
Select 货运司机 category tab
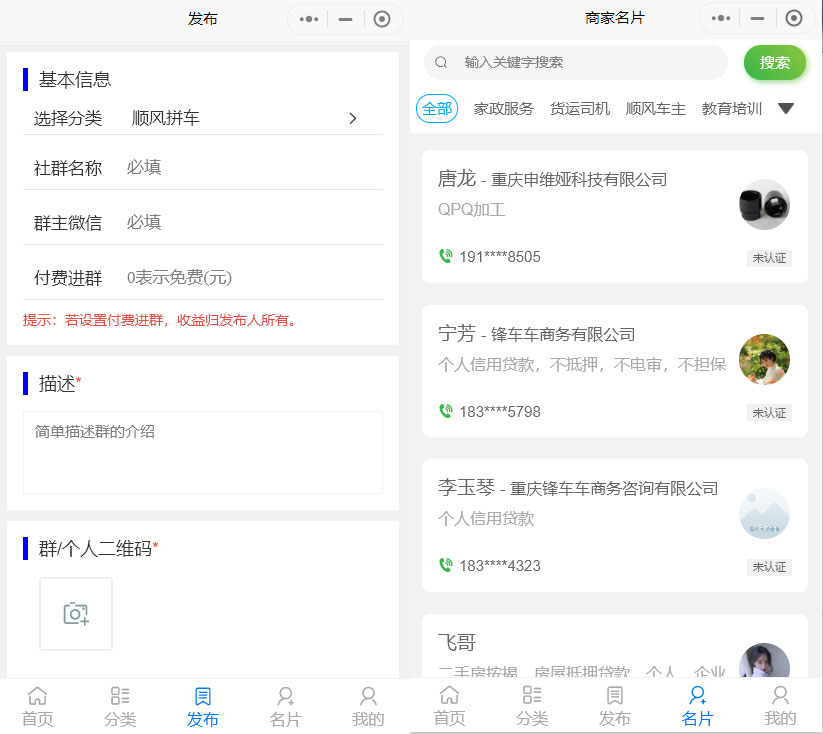[x=579, y=109]
